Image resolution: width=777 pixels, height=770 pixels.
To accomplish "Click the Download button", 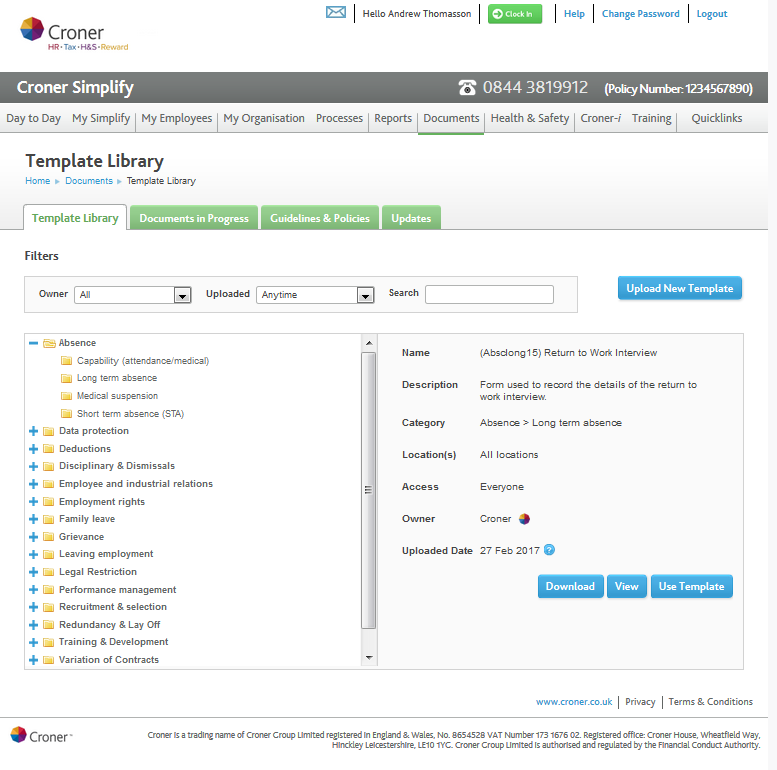I will tap(570, 586).
